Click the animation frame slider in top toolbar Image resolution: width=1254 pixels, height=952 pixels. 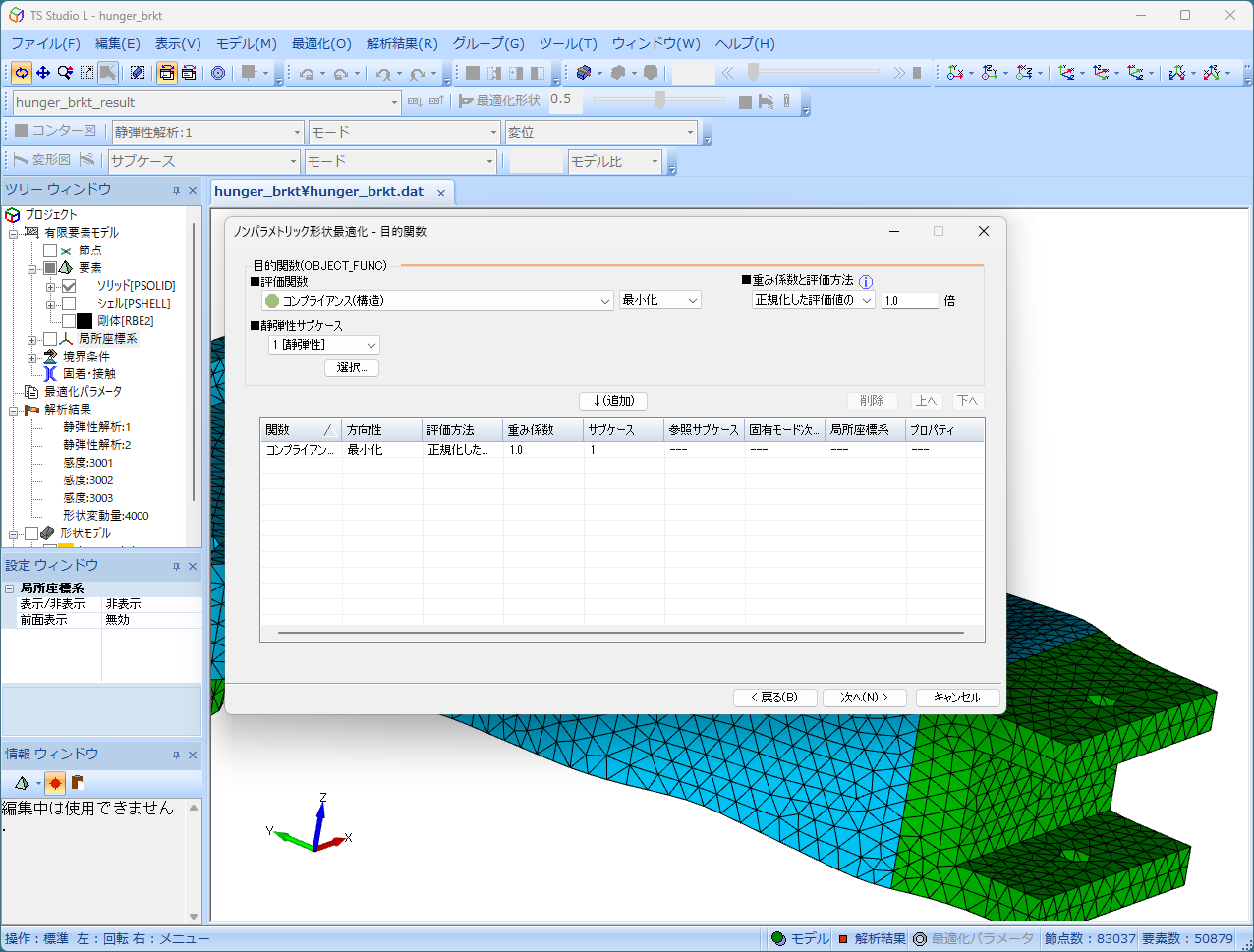pyautogui.click(x=753, y=73)
